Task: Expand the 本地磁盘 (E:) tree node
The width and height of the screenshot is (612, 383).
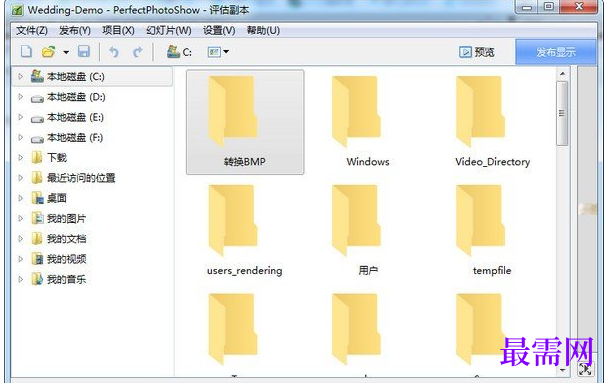Action: [21, 117]
